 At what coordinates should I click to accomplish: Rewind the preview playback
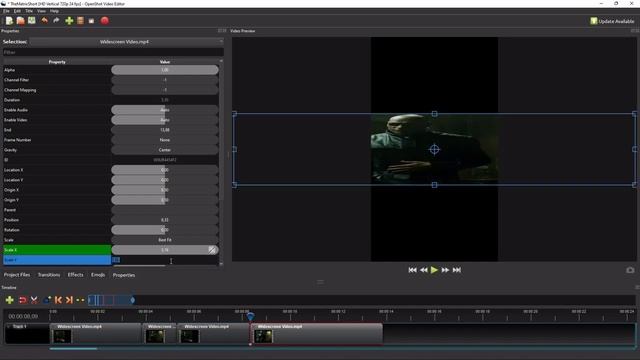[424, 270]
